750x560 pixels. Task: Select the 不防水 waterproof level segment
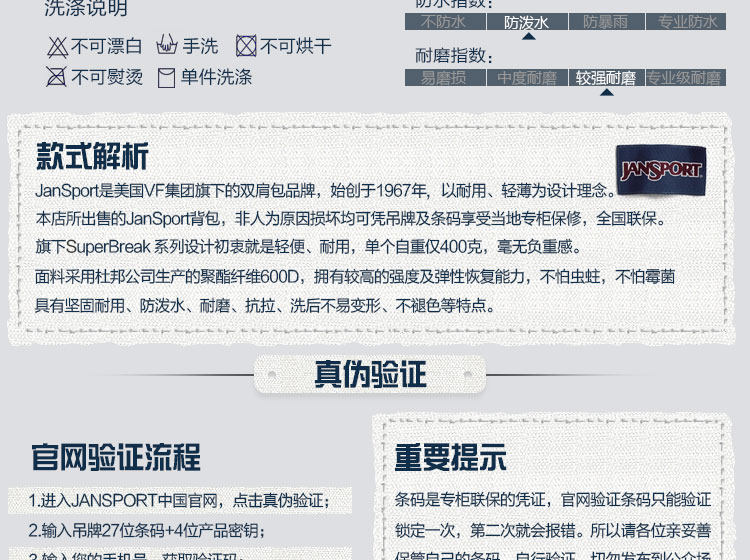coord(445,22)
